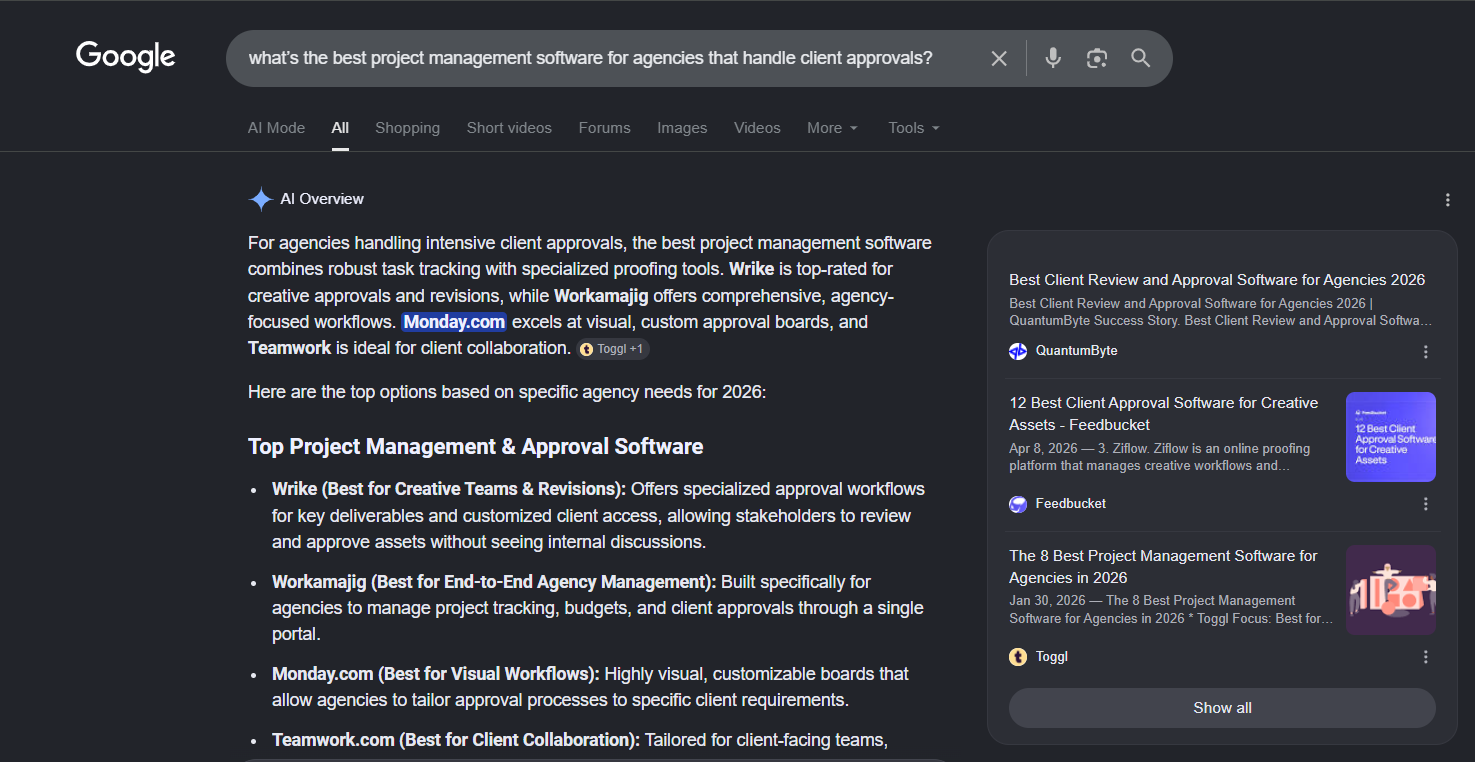Open options menu for the Toggl result
1475x762 pixels.
click(1426, 657)
